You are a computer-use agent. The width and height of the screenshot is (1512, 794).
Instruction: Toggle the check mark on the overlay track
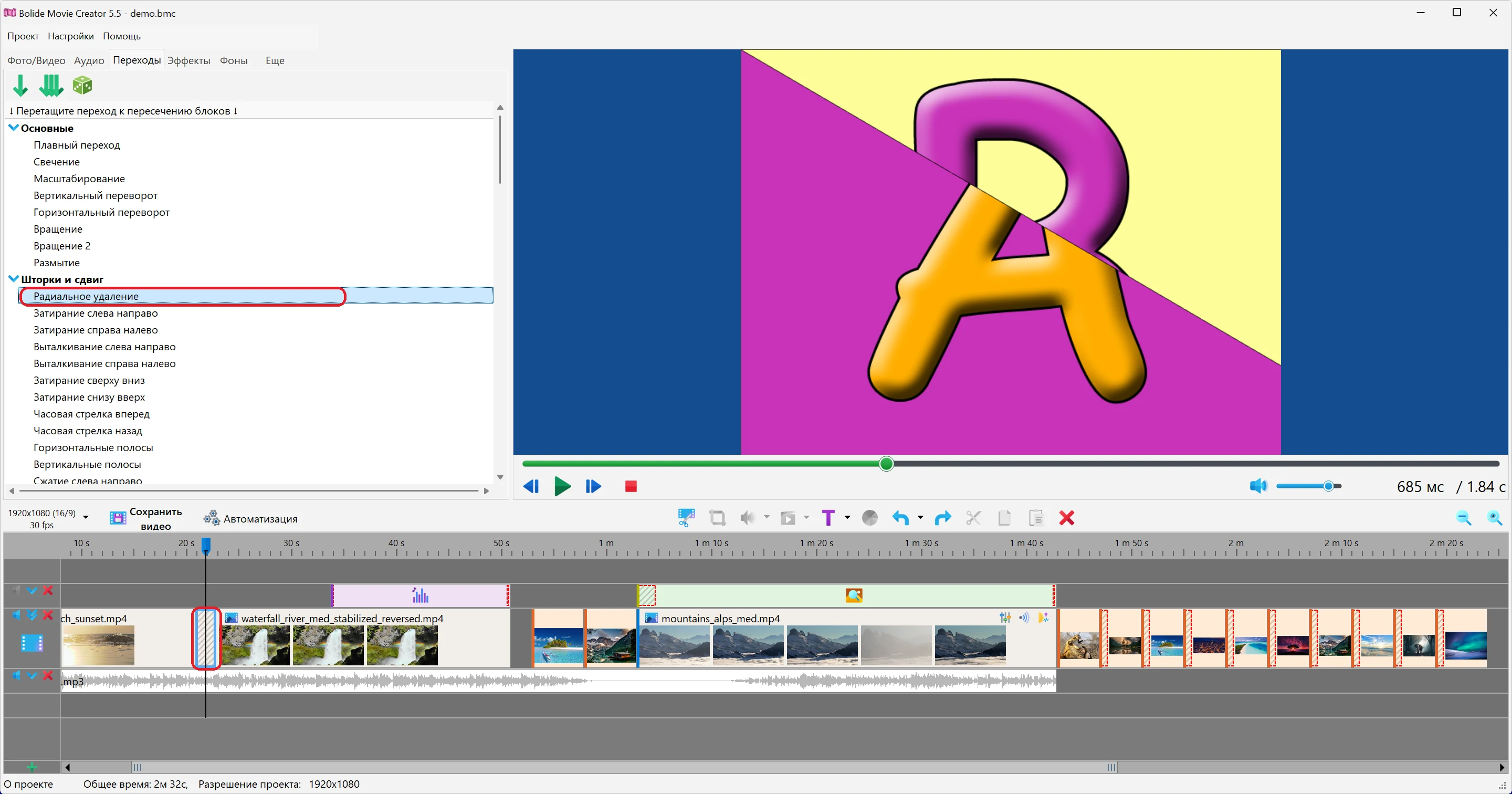point(32,590)
